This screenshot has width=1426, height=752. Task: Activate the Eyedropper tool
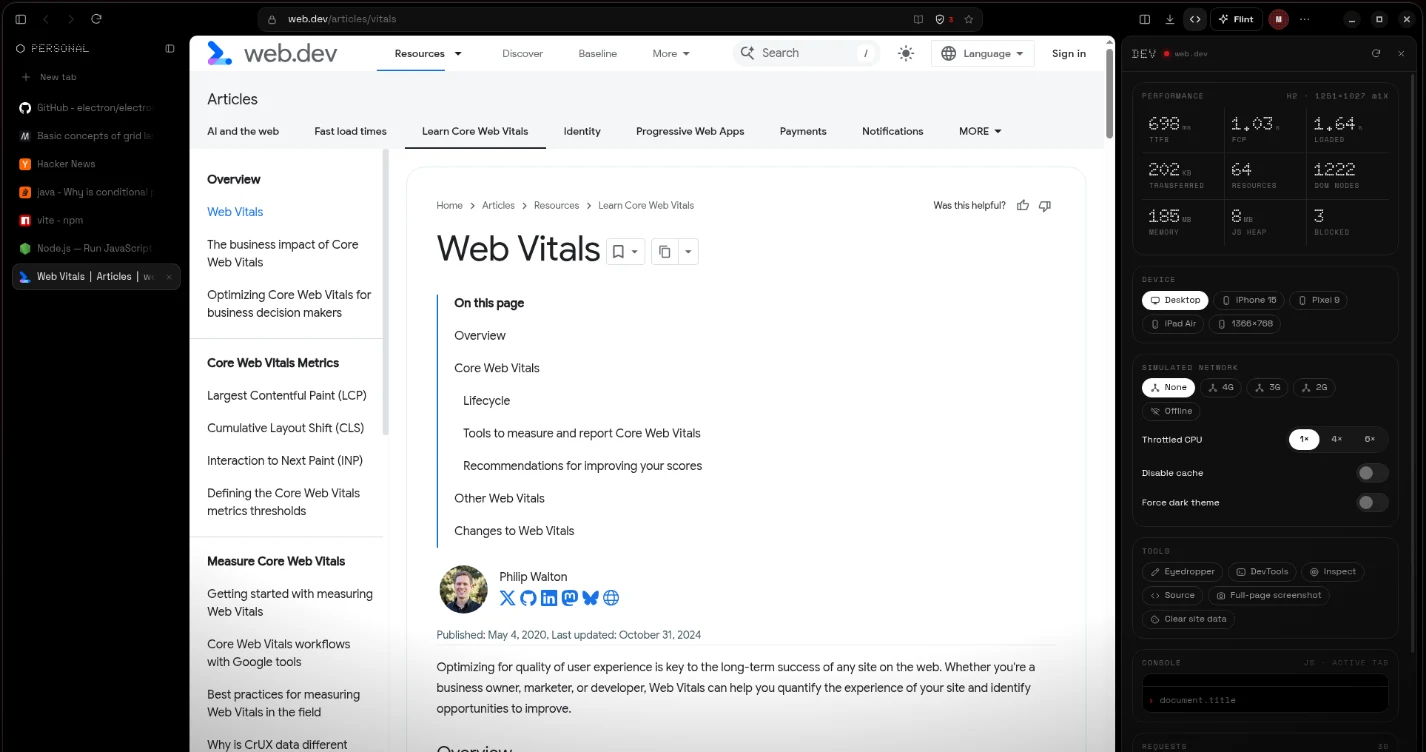[1182, 572]
